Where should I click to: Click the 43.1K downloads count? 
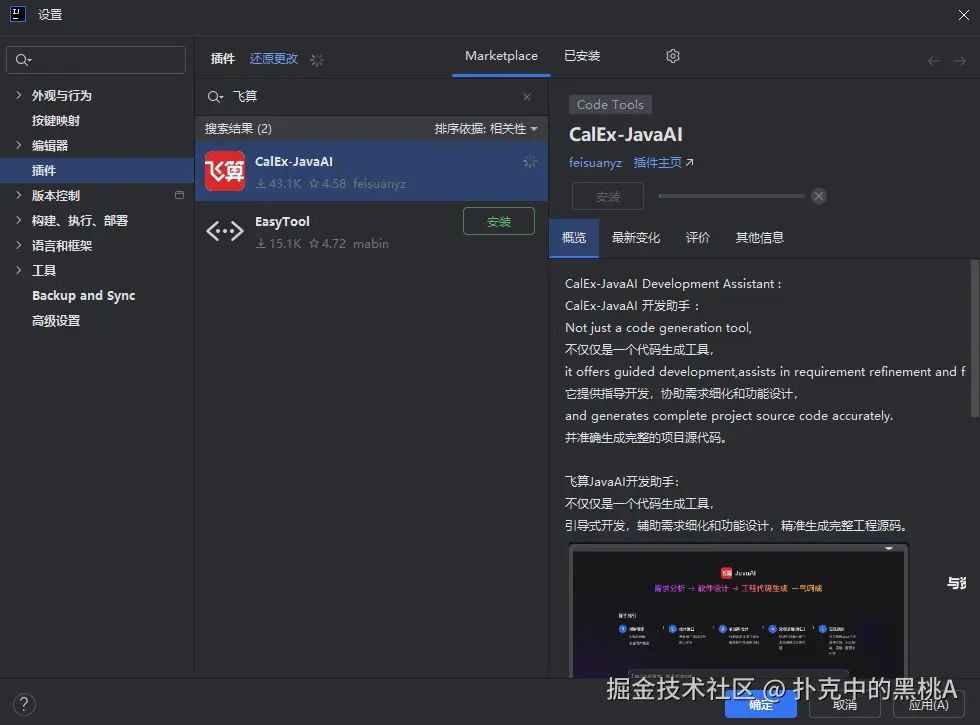[279, 184]
